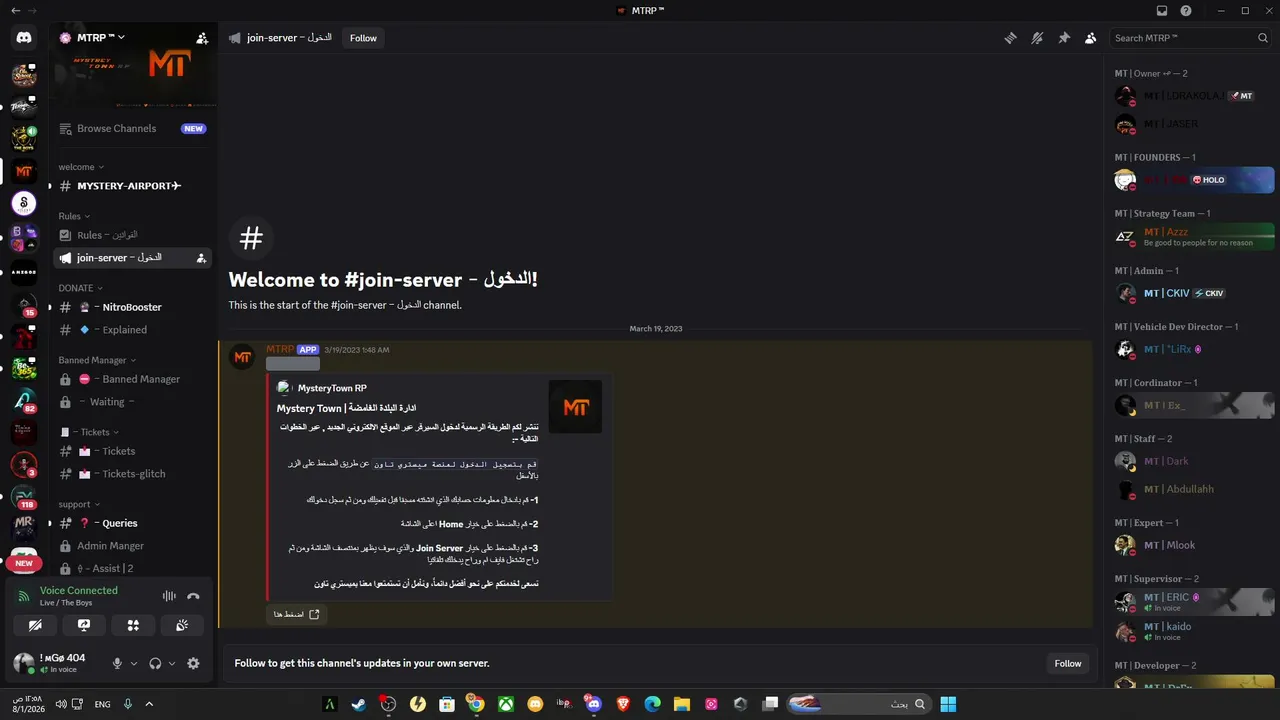Select the MT server icon in server list
This screenshot has width=1280, height=720.
coord(24,171)
